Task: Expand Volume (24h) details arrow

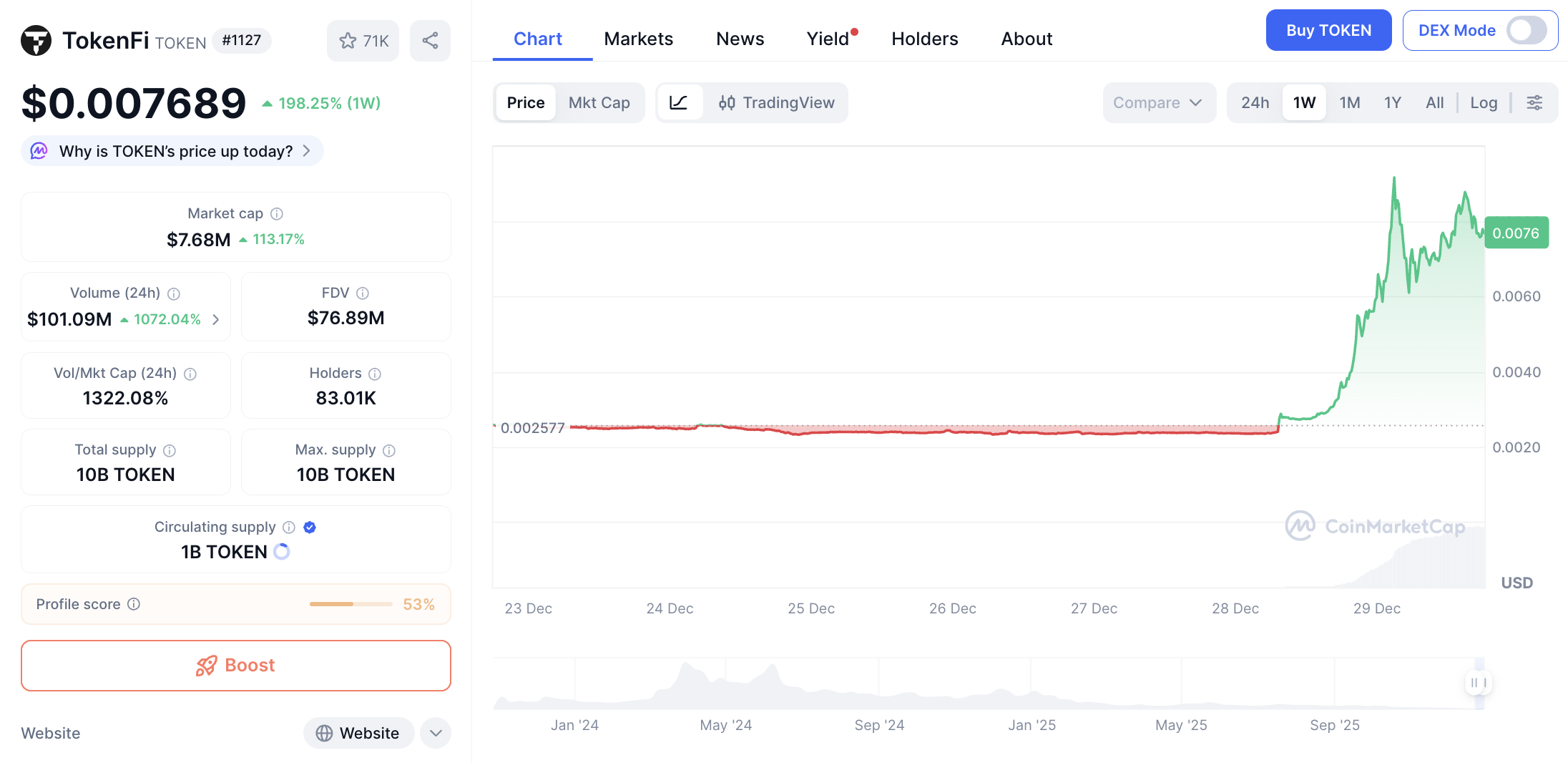Action: click(x=216, y=320)
